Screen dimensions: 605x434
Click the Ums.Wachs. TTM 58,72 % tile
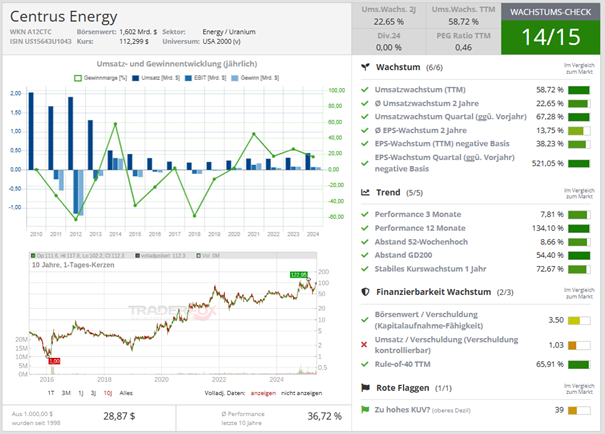tap(463, 15)
